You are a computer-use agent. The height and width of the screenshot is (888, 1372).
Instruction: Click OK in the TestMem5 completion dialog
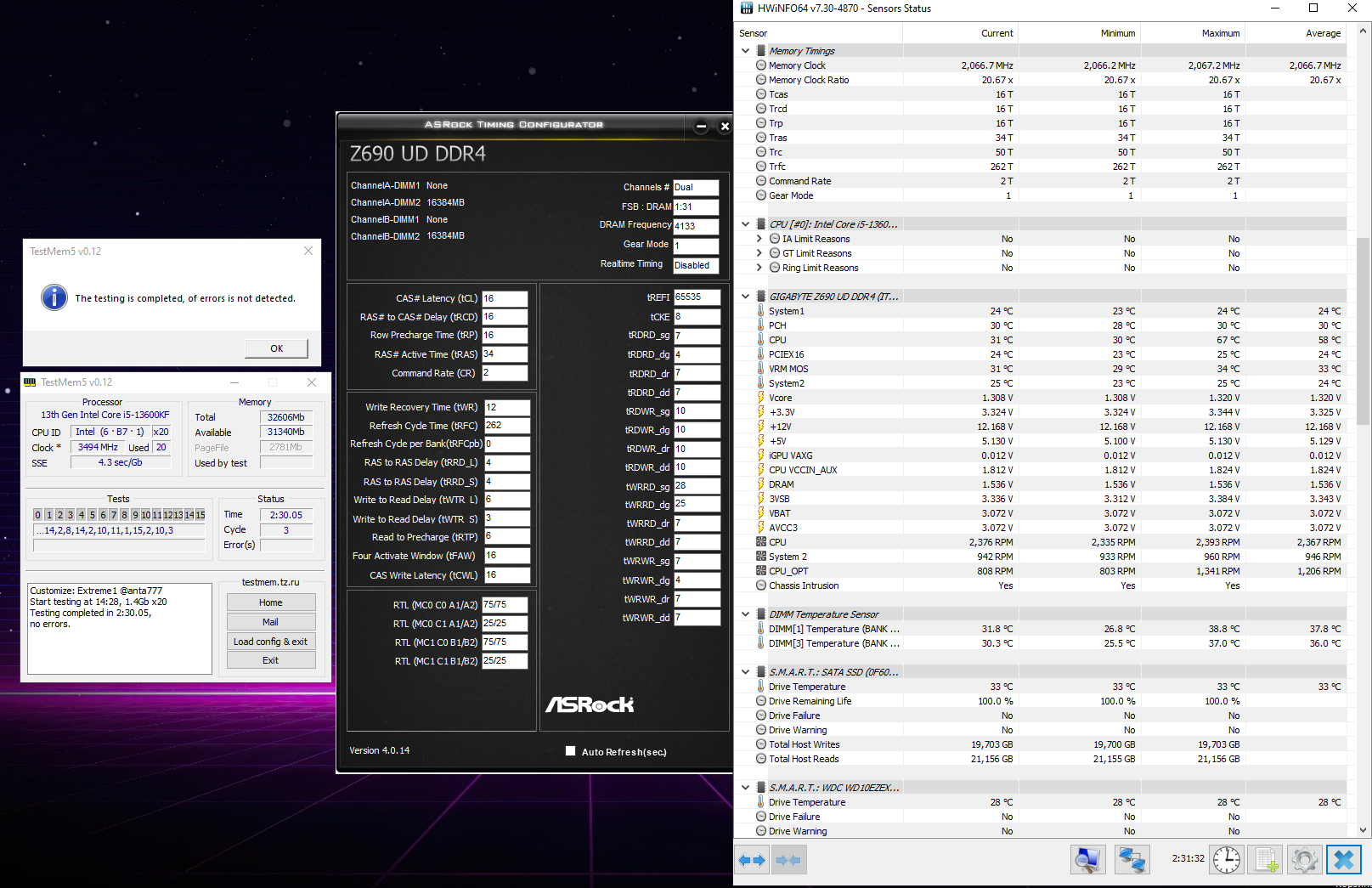tap(277, 348)
